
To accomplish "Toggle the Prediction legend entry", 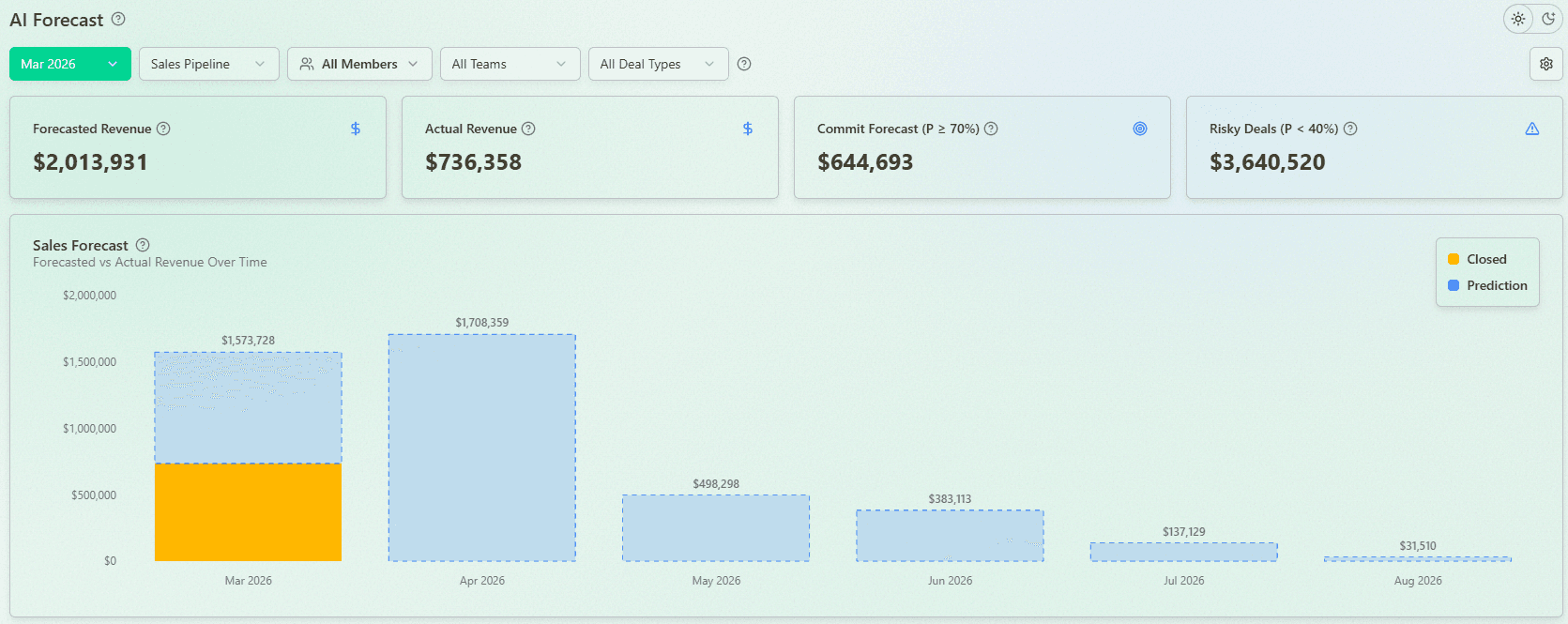I will pos(1488,285).
